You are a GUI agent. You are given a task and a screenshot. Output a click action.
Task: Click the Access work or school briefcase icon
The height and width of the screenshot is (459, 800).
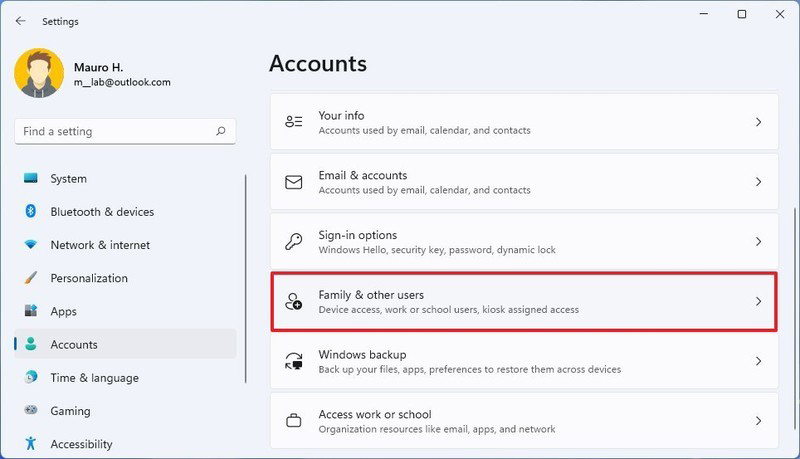click(x=293, y=421)
